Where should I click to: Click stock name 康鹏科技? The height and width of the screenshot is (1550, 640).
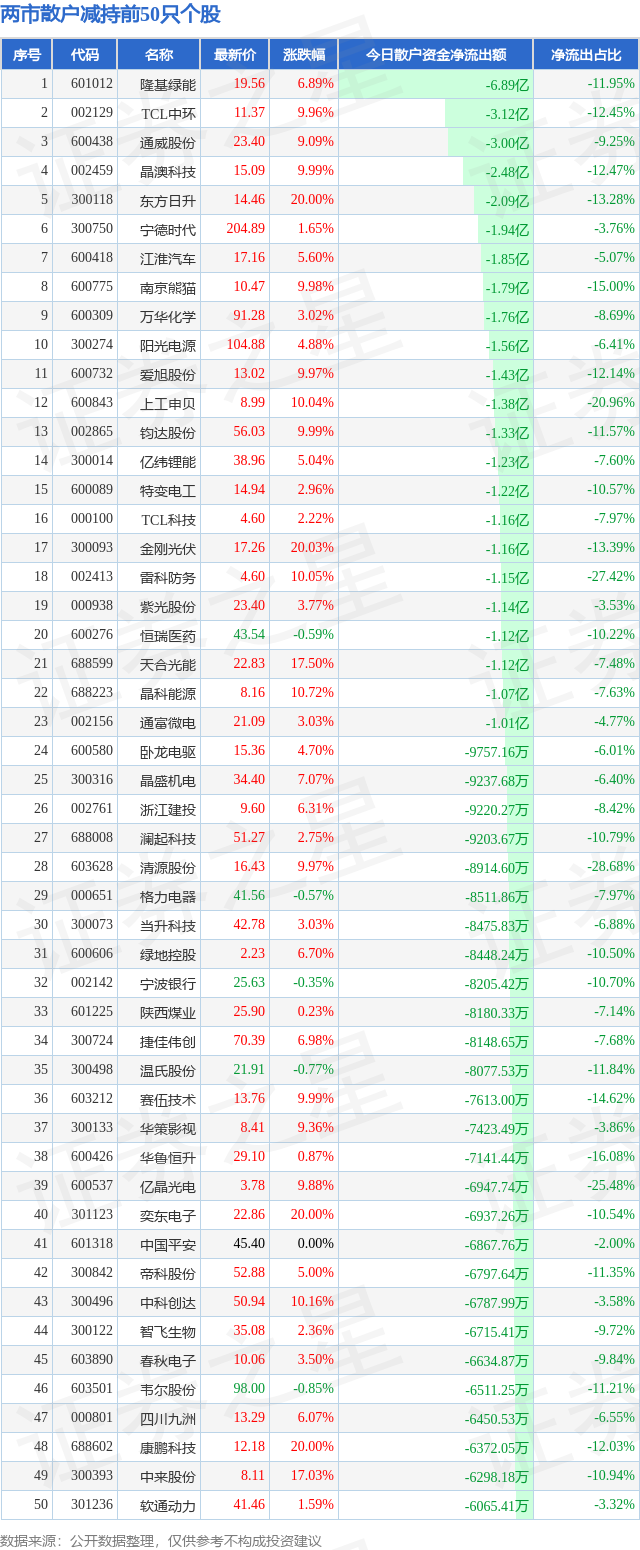168,1448
